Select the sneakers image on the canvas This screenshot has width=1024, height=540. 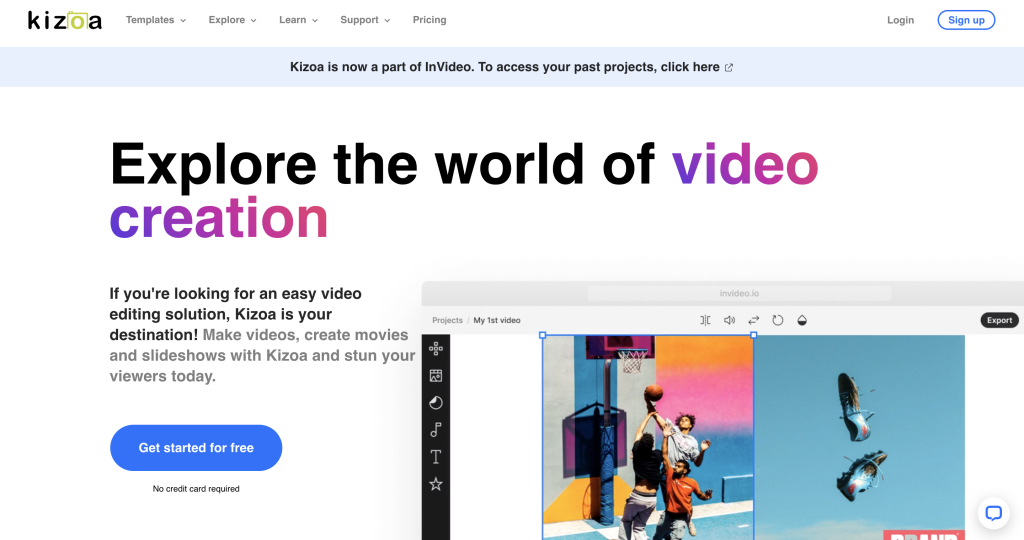[859, 437]
